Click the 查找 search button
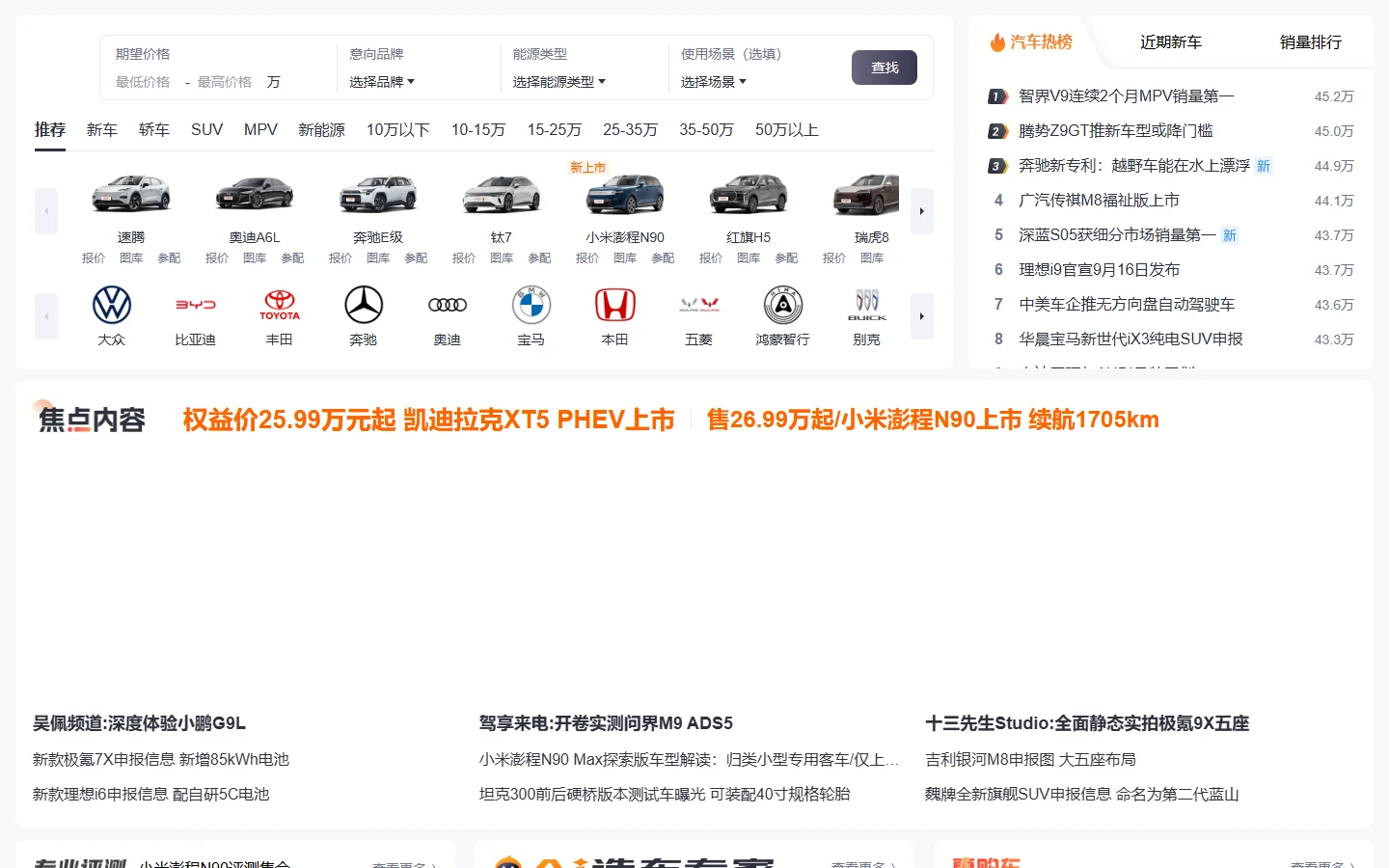The width and height of the screenshot is (1389, 868). tap(885, 68)
